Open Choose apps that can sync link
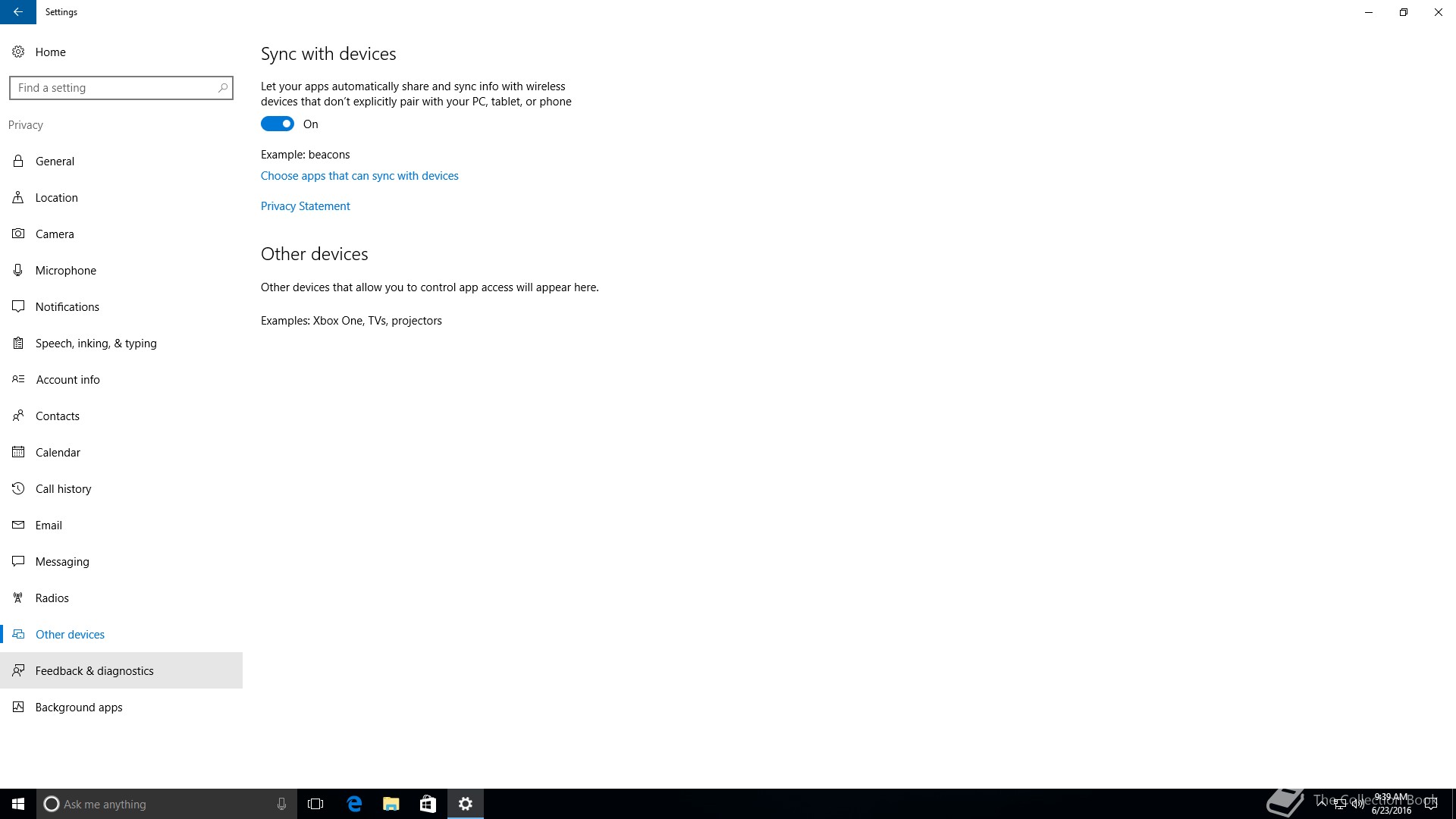Image resolution: width=1456 pixels, height=819 pixels. click(359, 176)
